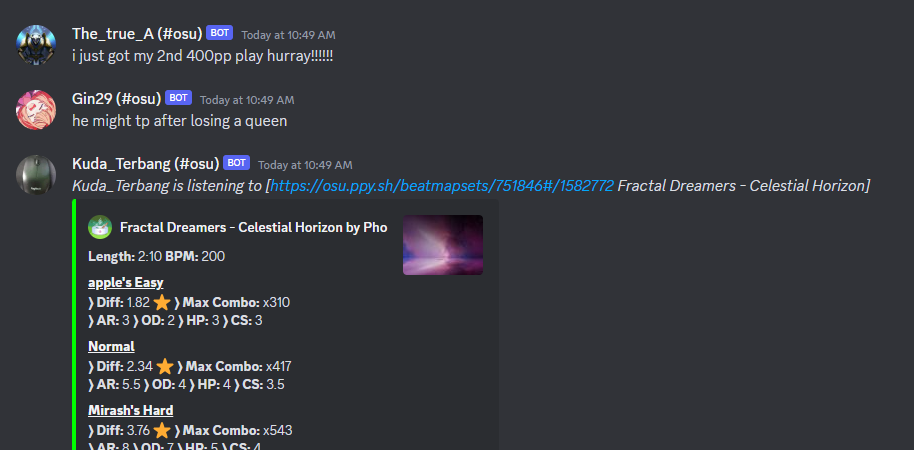Click the star icon on apple's Easy difficulty
914x450 pixels.
pos(162,303)
